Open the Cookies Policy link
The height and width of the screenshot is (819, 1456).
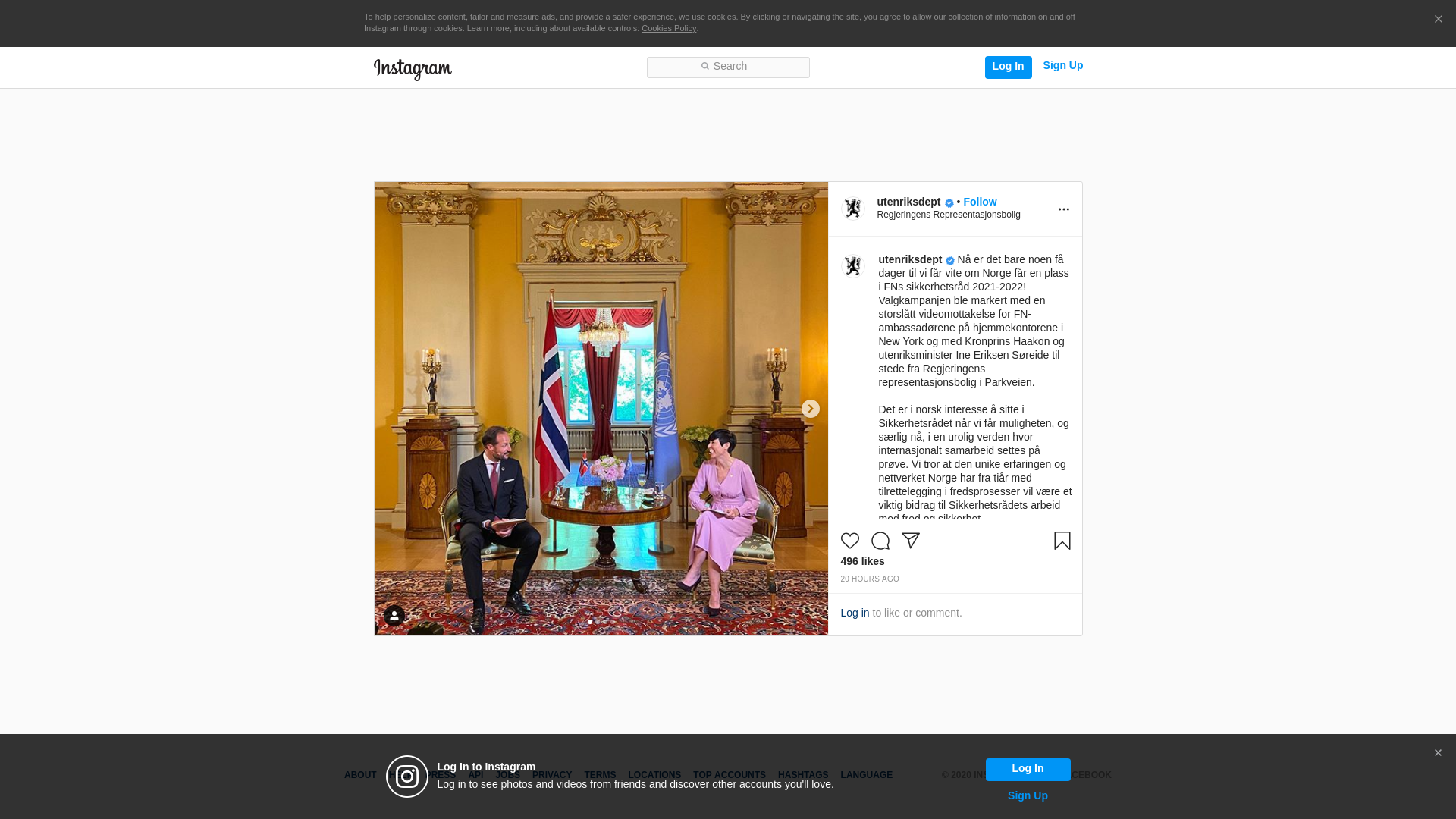coord(668,28)
